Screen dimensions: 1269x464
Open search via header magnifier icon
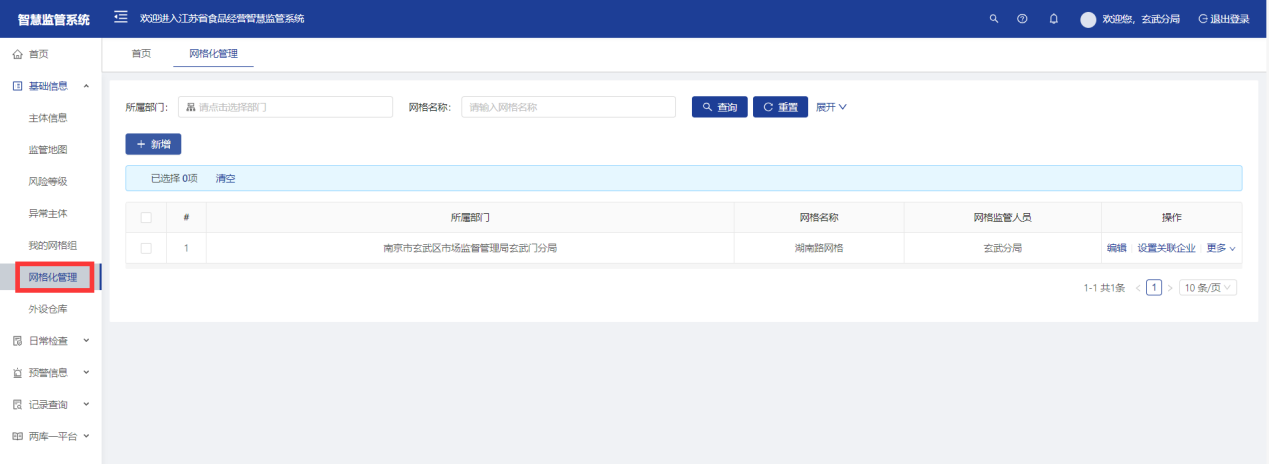pyautogui.click(x=993, y=19)
